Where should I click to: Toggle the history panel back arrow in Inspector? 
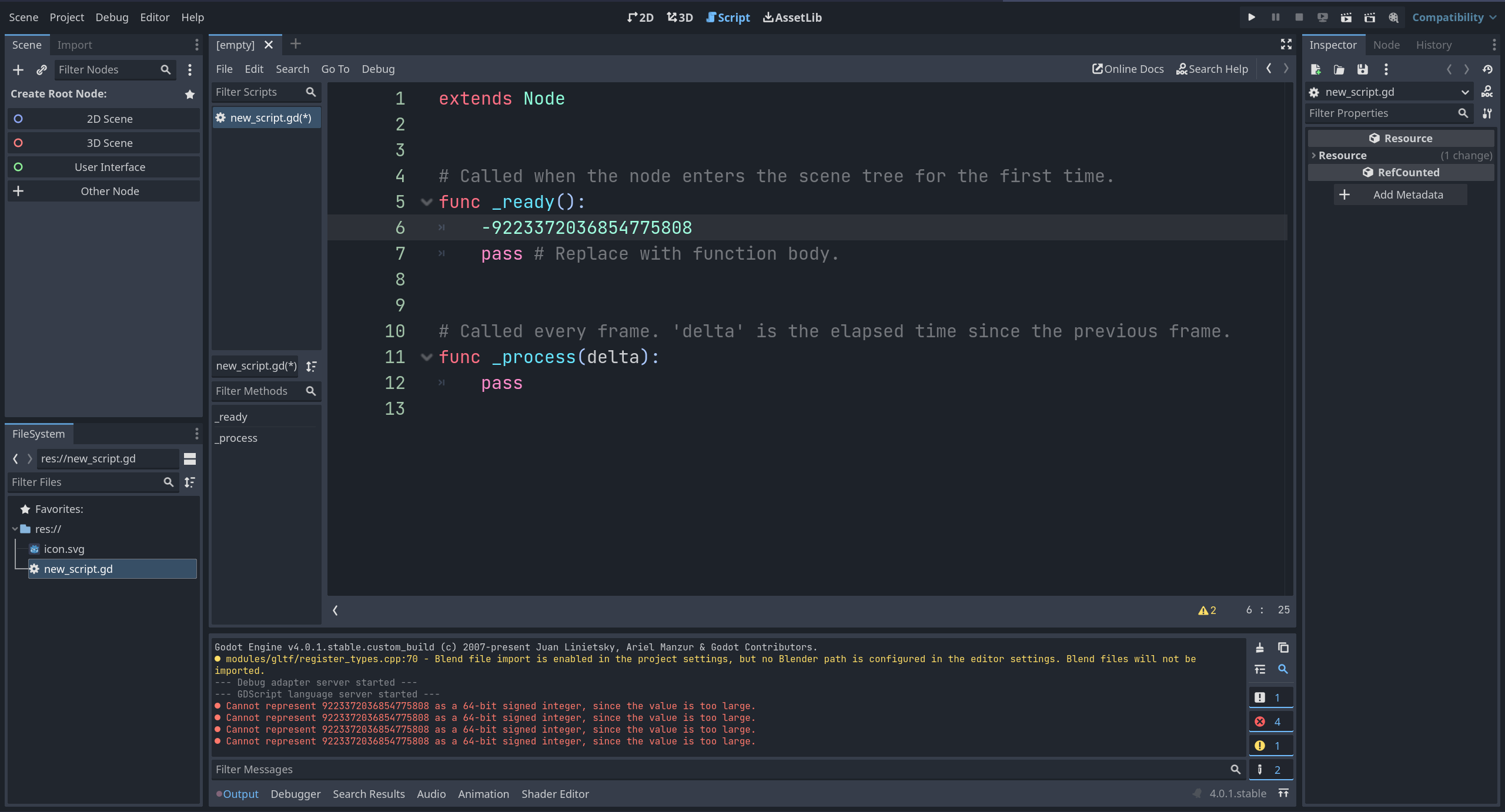pos(1450,69)
